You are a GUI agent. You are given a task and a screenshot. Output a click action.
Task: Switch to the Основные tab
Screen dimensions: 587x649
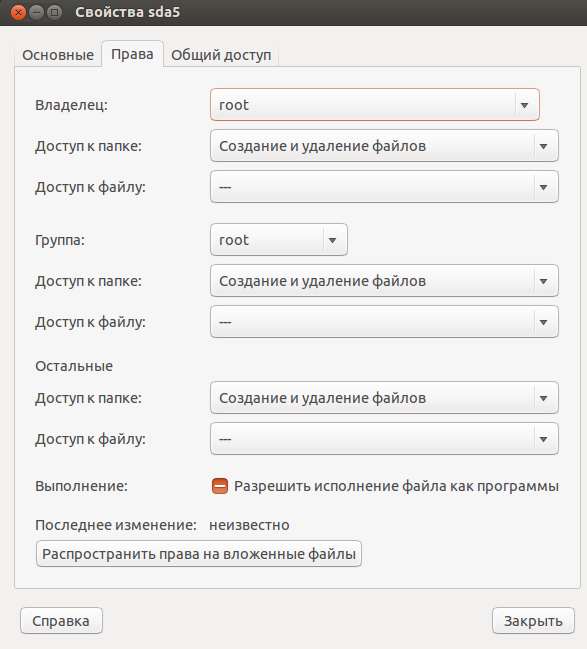(58, 55)
